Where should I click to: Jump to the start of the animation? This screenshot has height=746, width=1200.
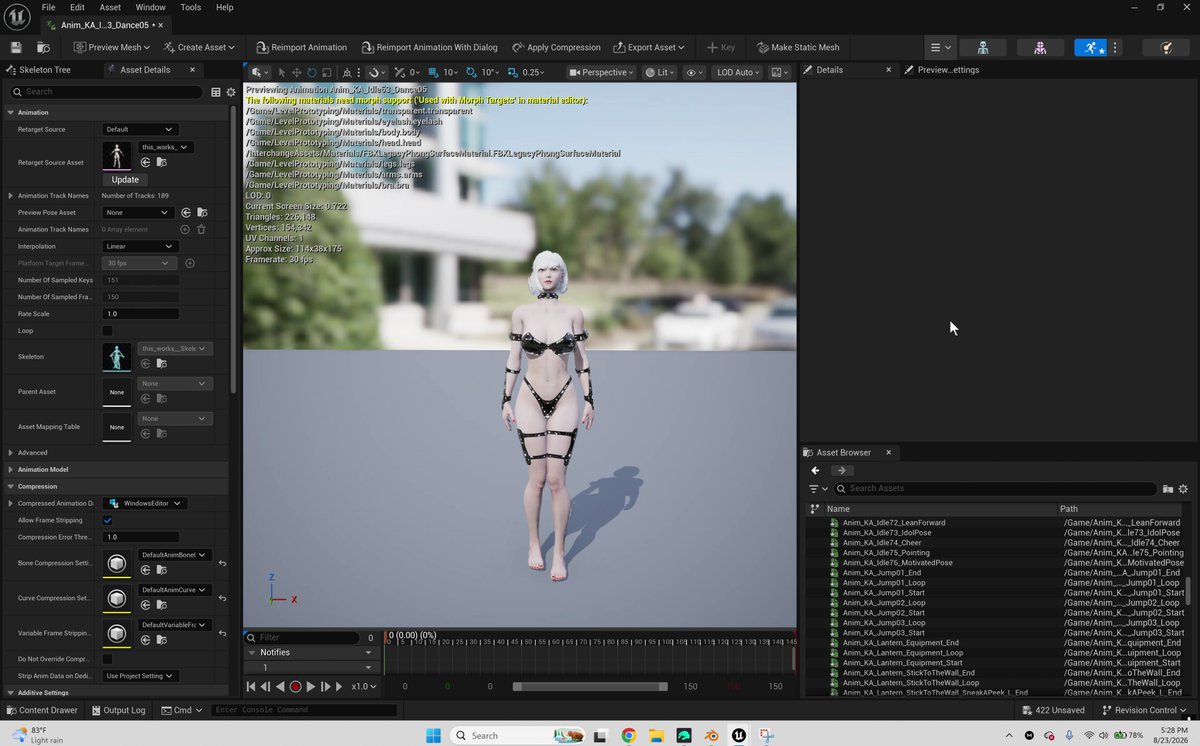click(x=251, y=687)
